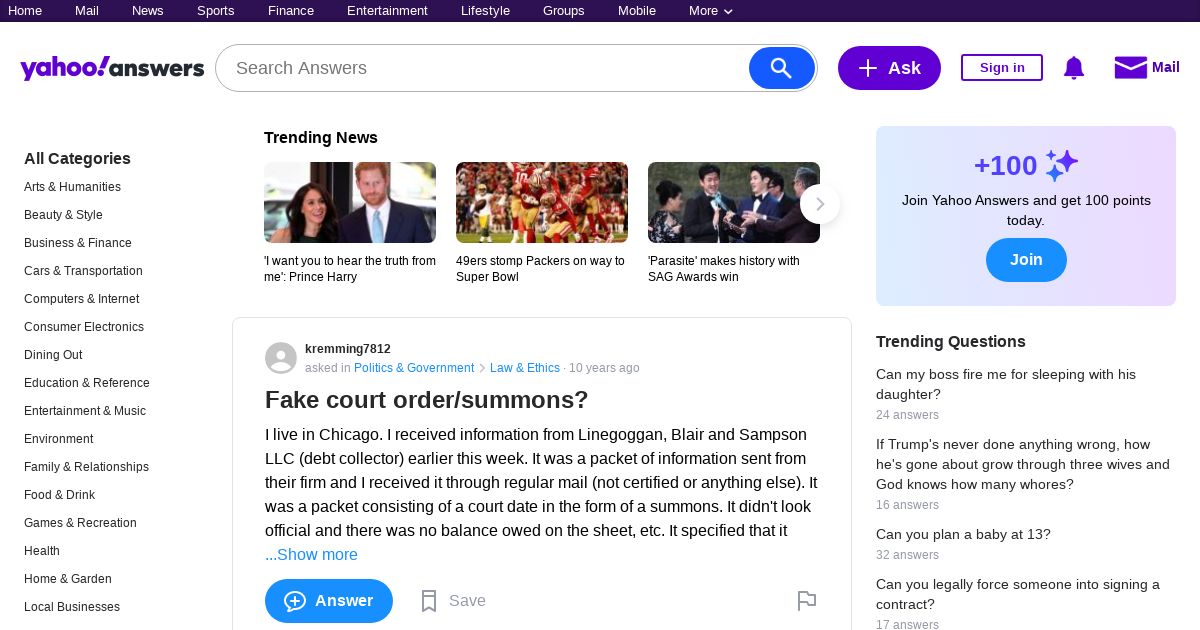Open the Trump trending question
This screenshot has width=1200, height=630.
coord(1023,464)
